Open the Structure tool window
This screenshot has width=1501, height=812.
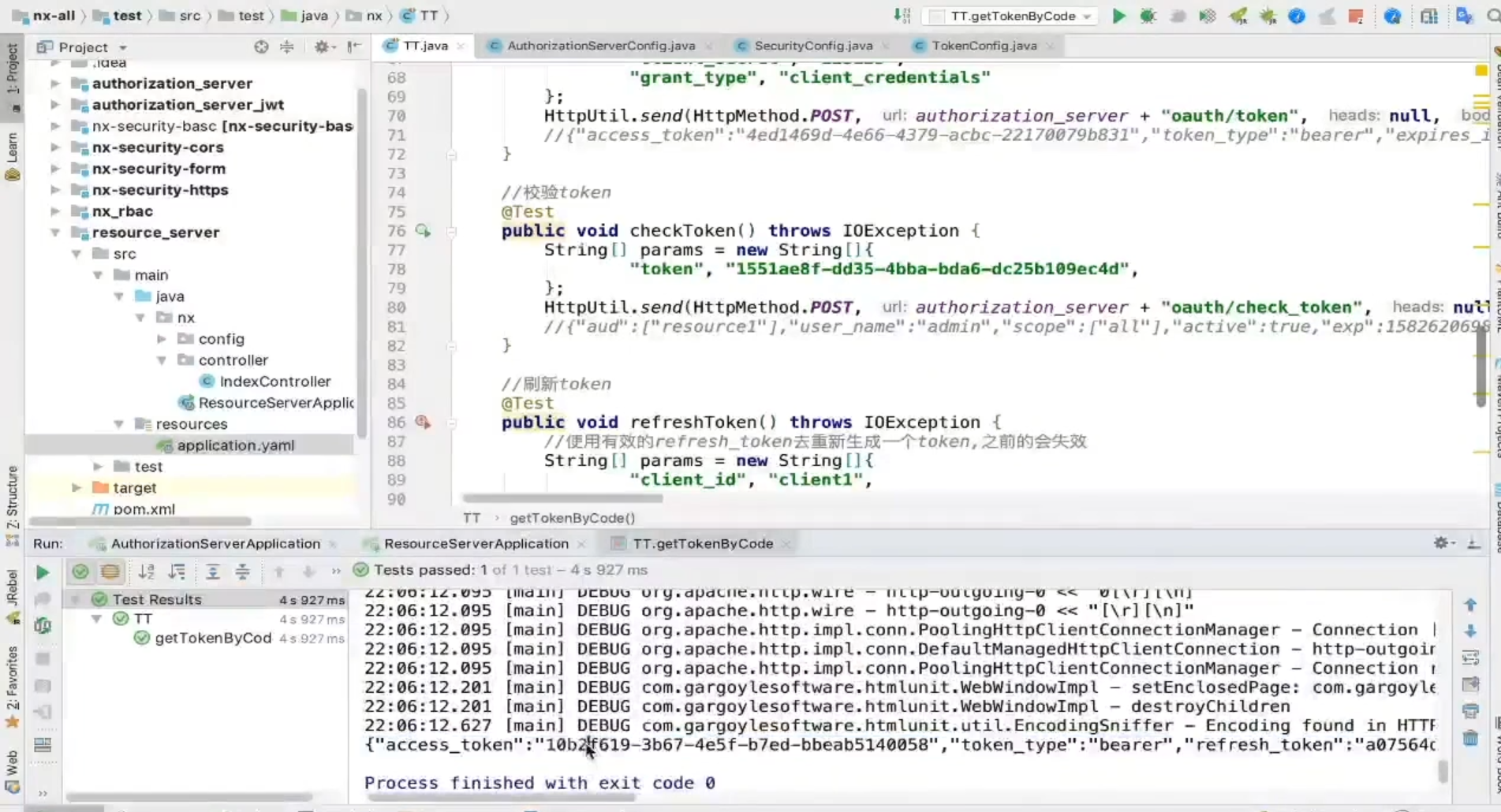(x=12, y=505)
